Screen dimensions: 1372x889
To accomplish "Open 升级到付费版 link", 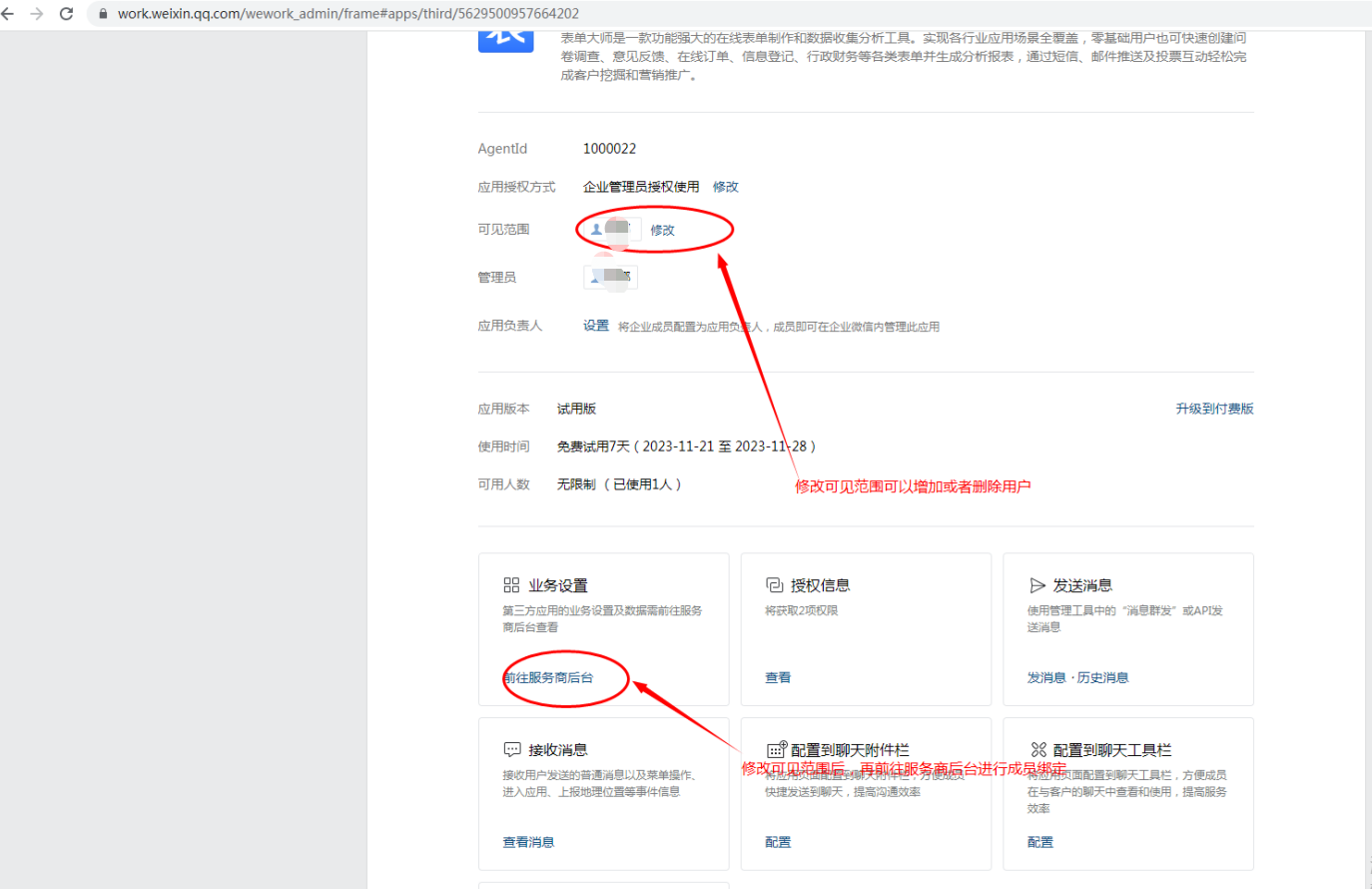I will (x=1214, y=409).
